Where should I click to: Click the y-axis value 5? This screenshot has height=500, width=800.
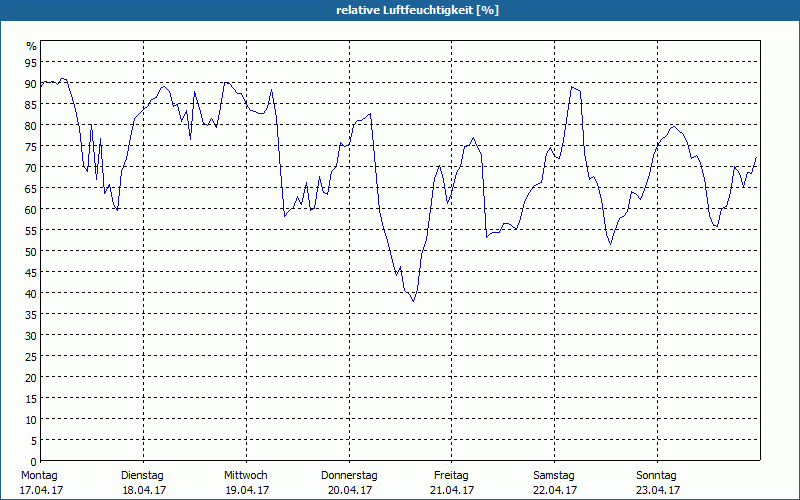[x=34, y=441]
